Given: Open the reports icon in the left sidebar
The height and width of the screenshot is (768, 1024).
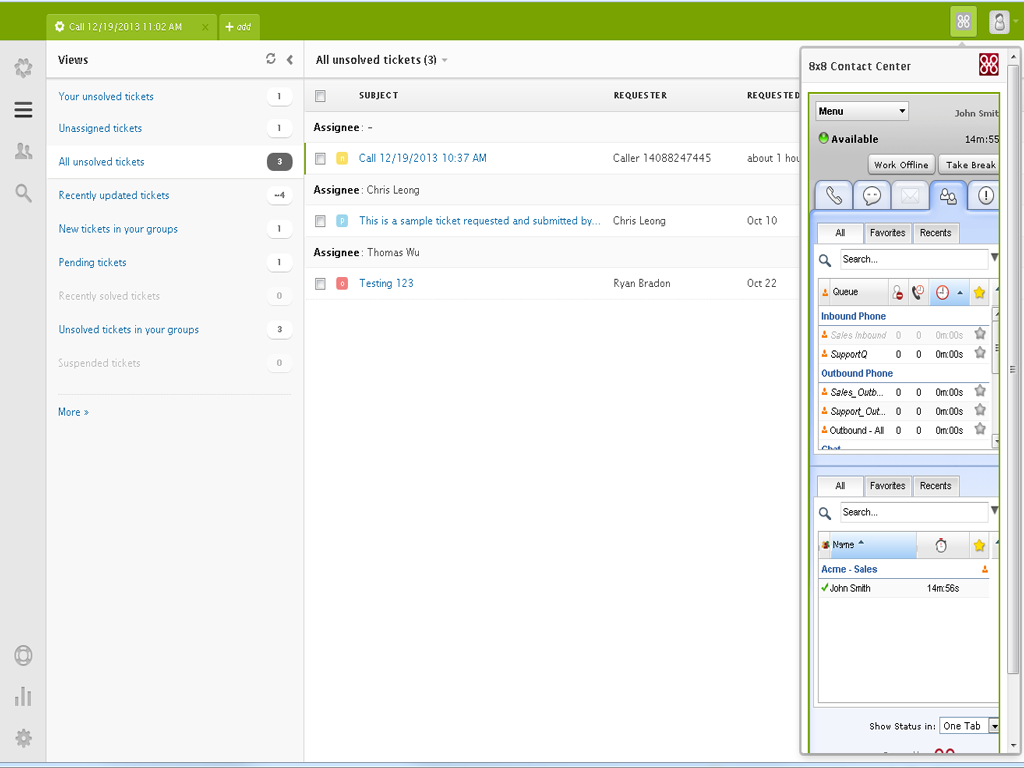Looking at the screenshot, I should click(23, 696).
